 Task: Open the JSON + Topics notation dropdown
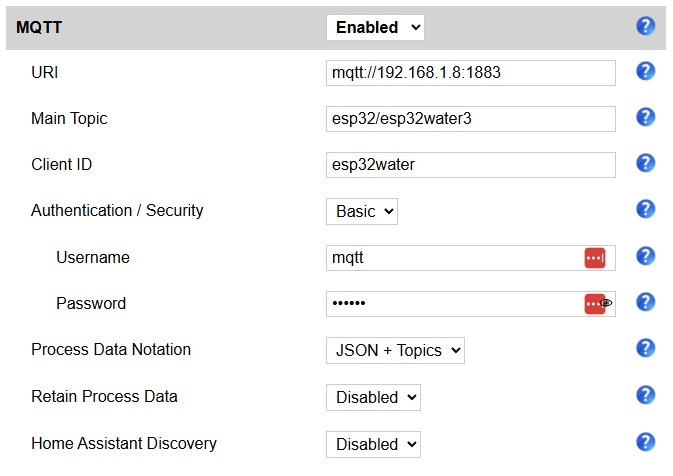395,350
